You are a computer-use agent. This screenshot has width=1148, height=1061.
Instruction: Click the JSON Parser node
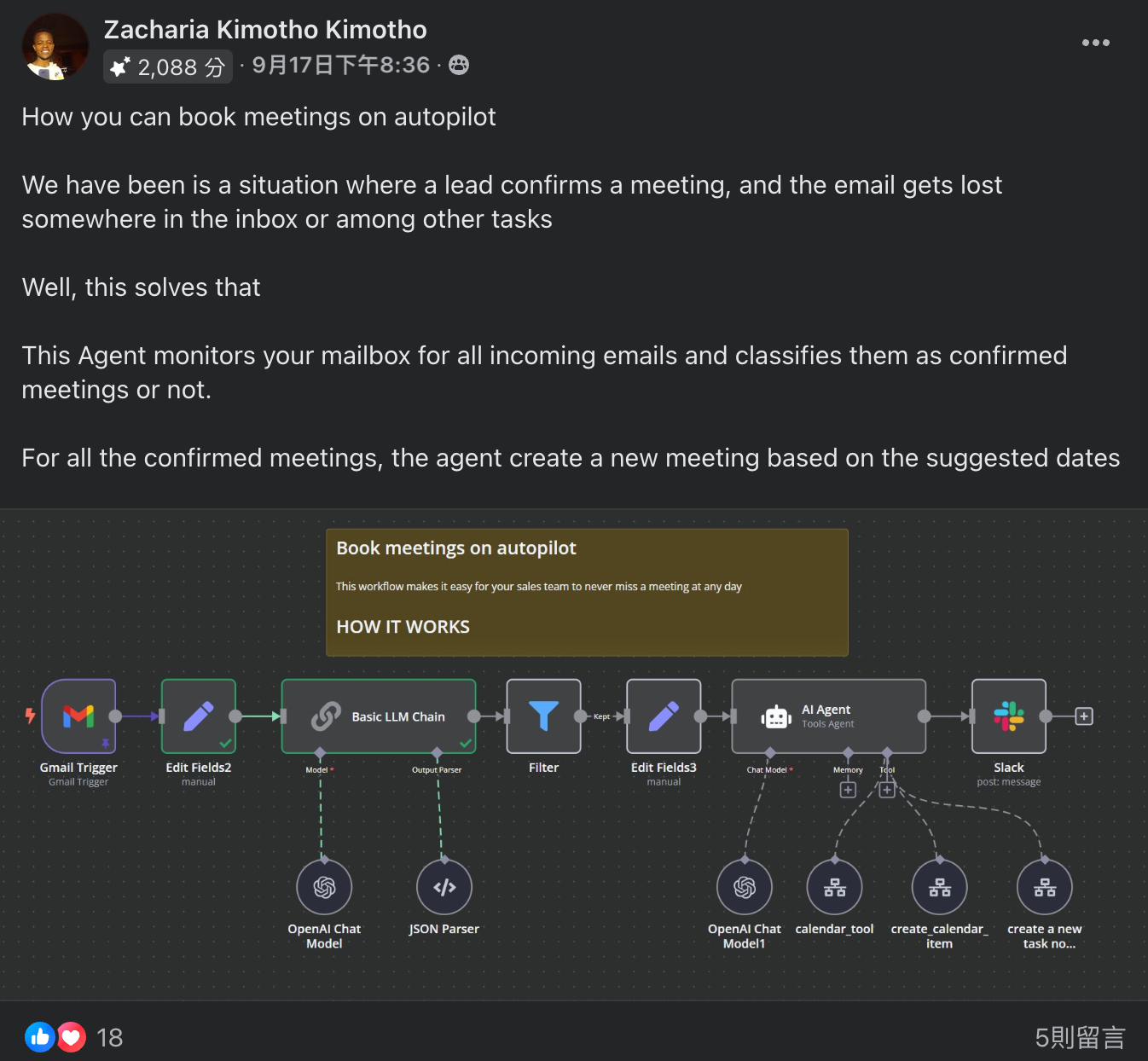coord(444,888)
